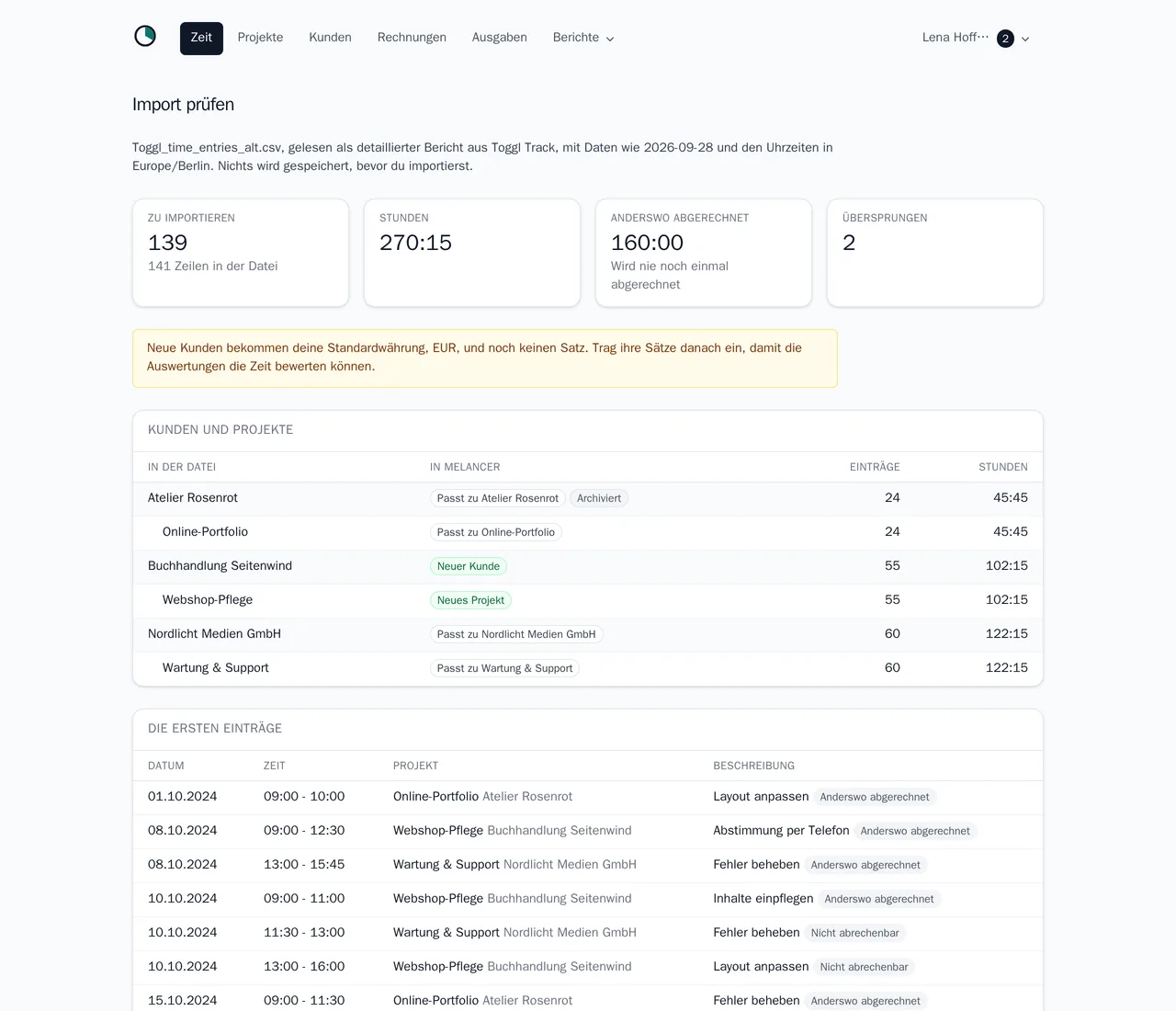
Task: Switch to Kunden in the navigation
Action: tap(330, 38)
